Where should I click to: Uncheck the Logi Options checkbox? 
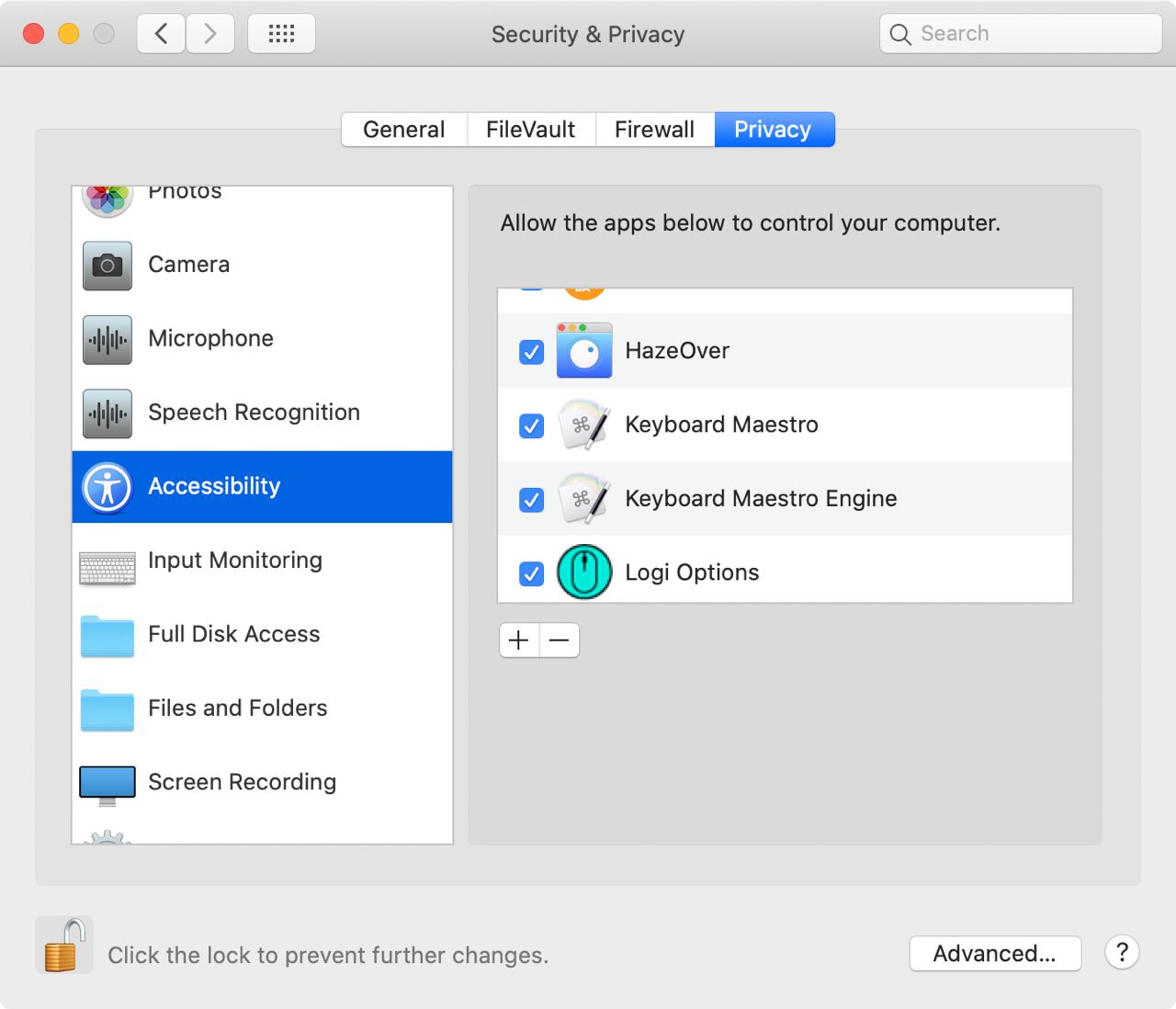[x=532, y=573]
